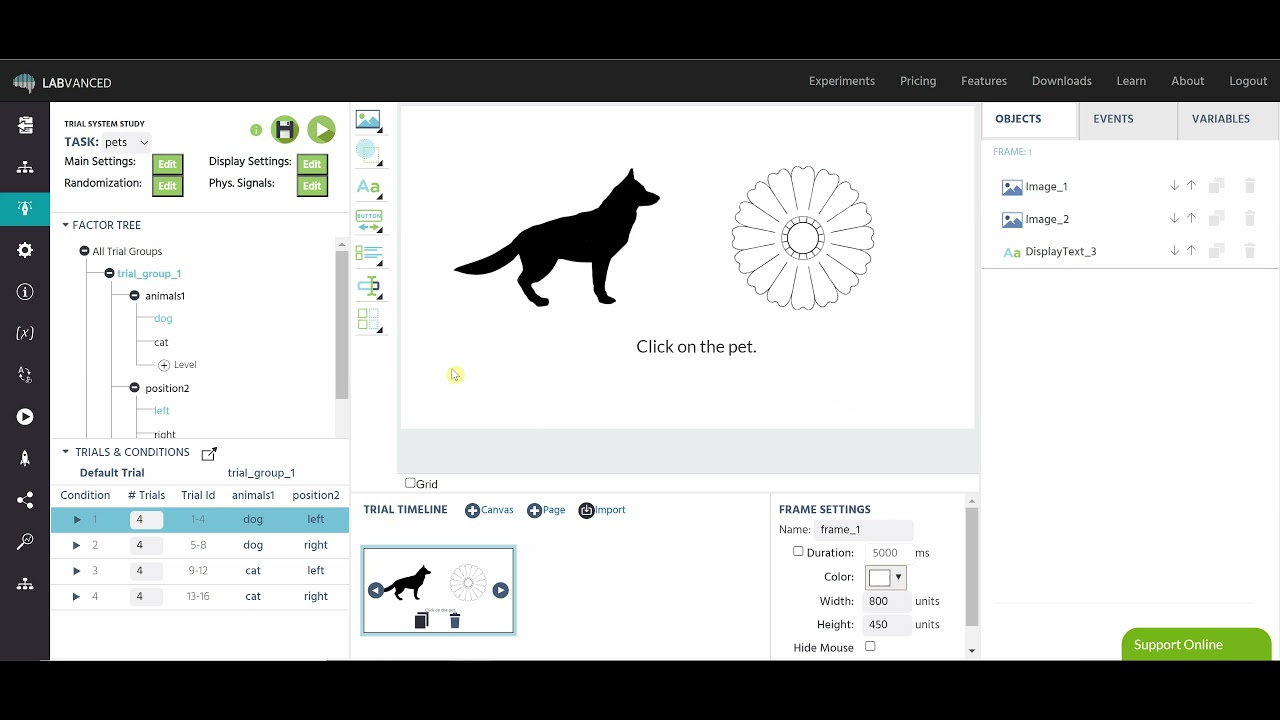Move DisplayText_3 up with the arrow
1280x720 pixels.
coord(1191,251)
